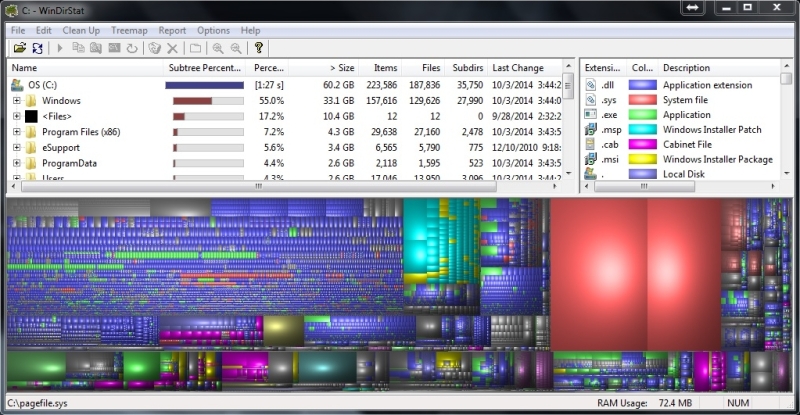Viewport: 800px width, 415px height.
Task: Expand the <Files> node
Action: (x=17, y=116)
